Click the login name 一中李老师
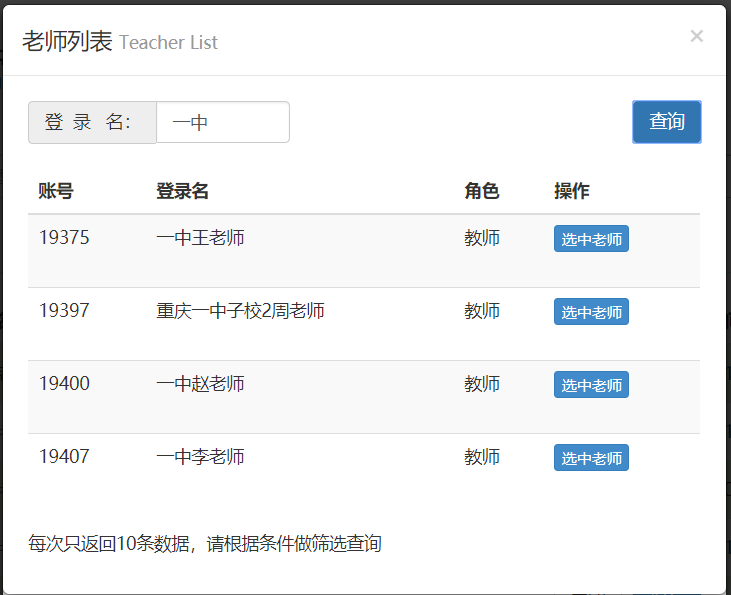This screenshot has height=595, width=731. point(200,457)
